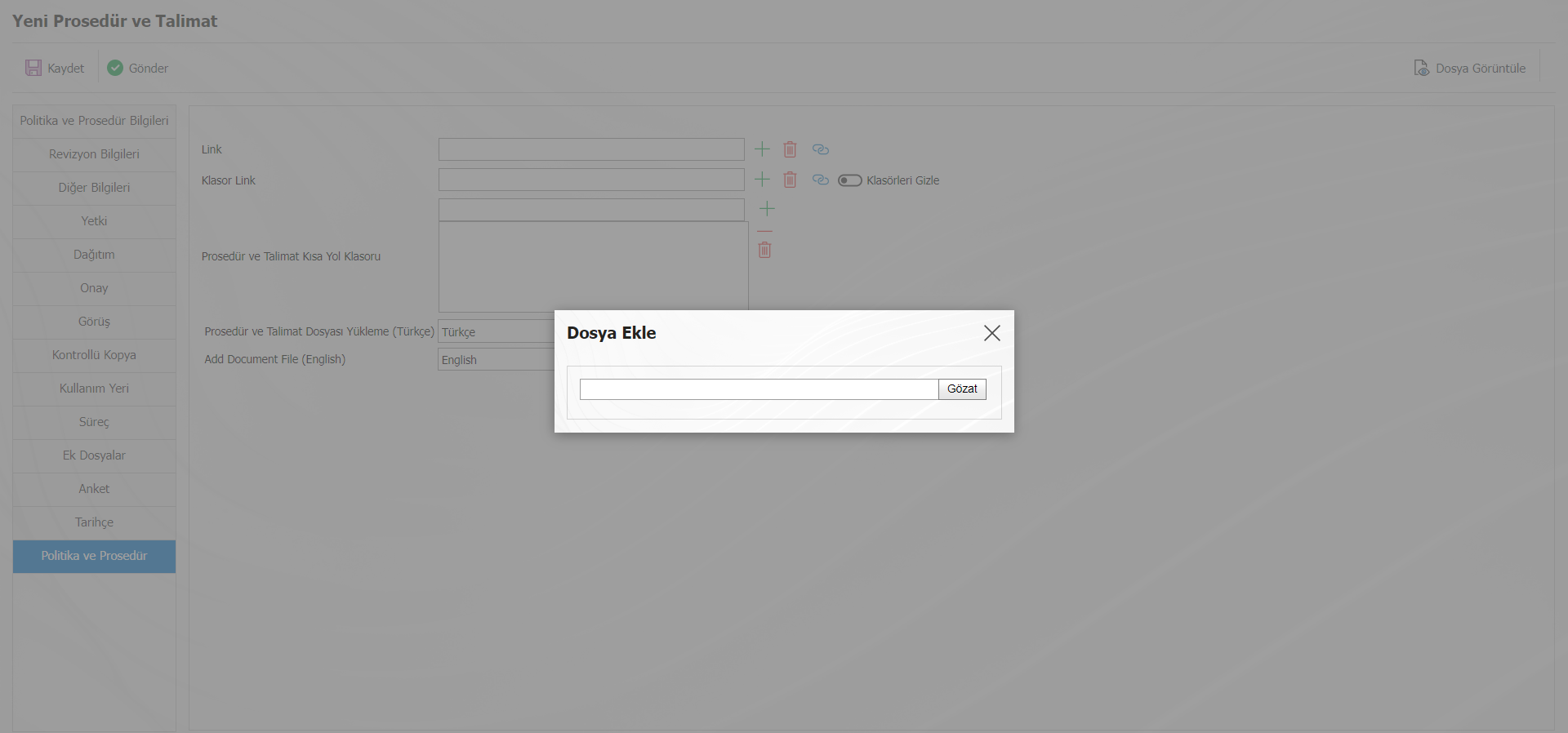Open the Diğer Bilgileri tab
The height and width of the screenshot is (733, 1568).
[x=94, y=188]
